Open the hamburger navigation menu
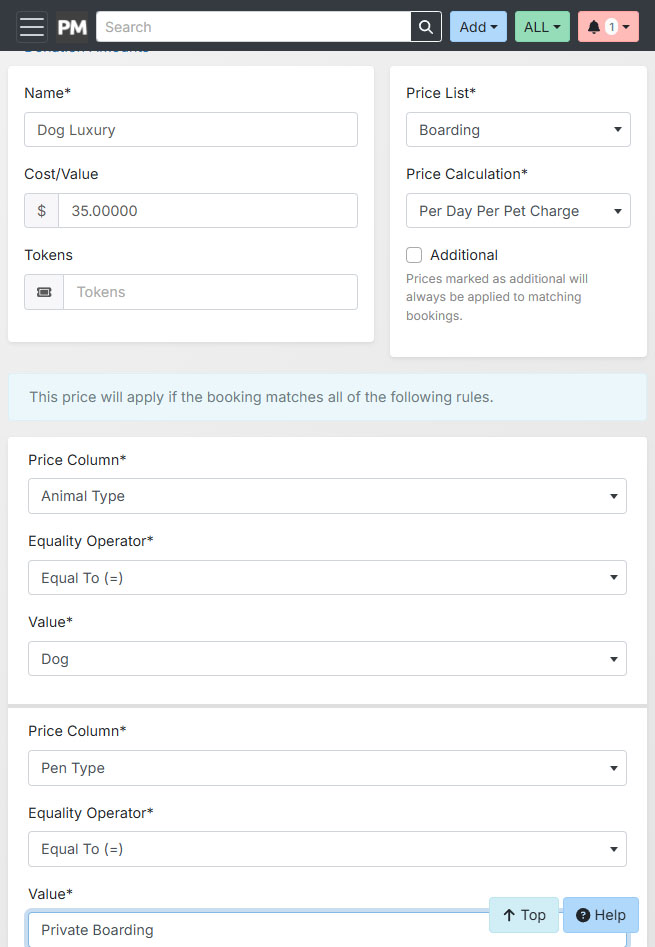 click(32, 27)
